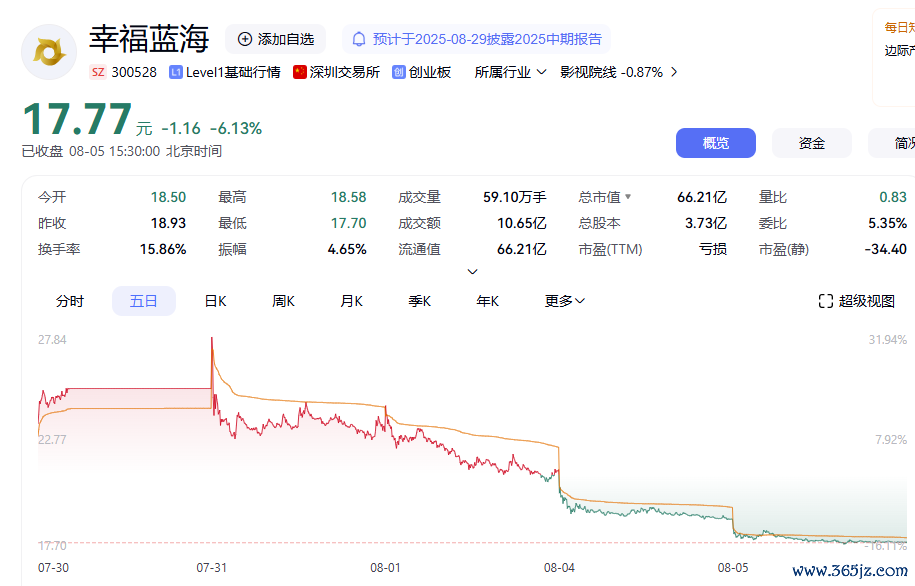Click the right arrow after 影视院线 -0.87%
This screenshot has height=586, width=915.
pos(674,72)
